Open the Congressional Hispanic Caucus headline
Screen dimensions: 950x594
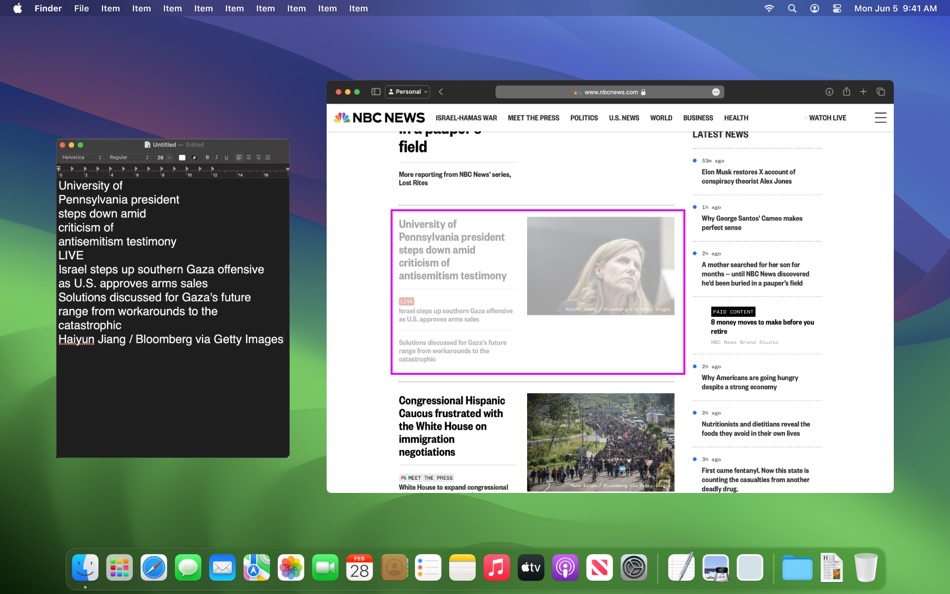coord(452,426)
